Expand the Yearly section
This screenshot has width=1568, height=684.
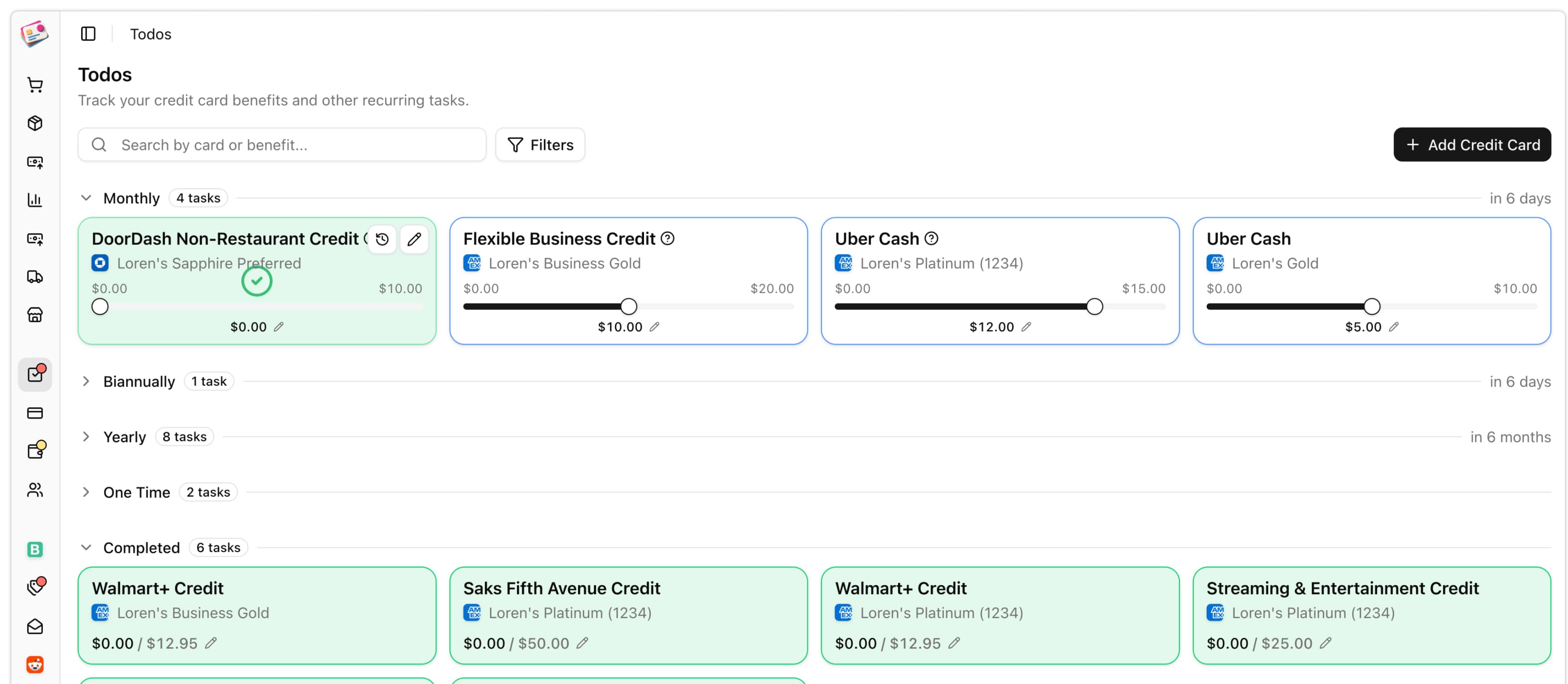pos(87,437)
